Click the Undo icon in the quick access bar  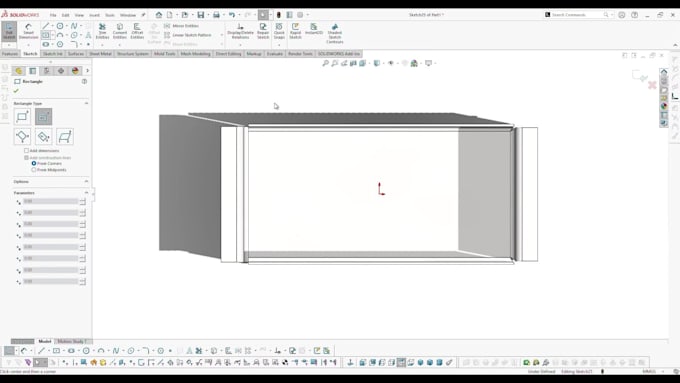232,15
